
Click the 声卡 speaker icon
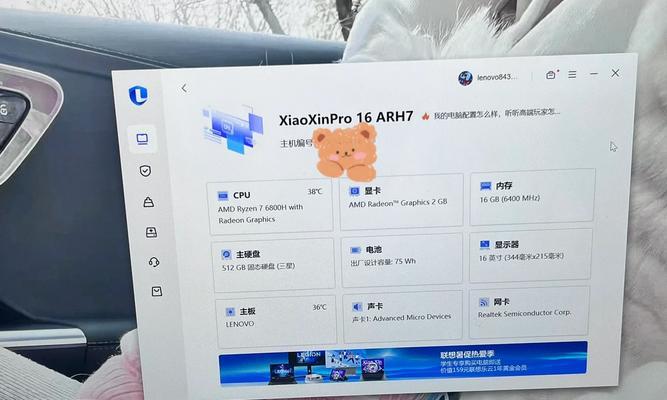pos(357,307)
